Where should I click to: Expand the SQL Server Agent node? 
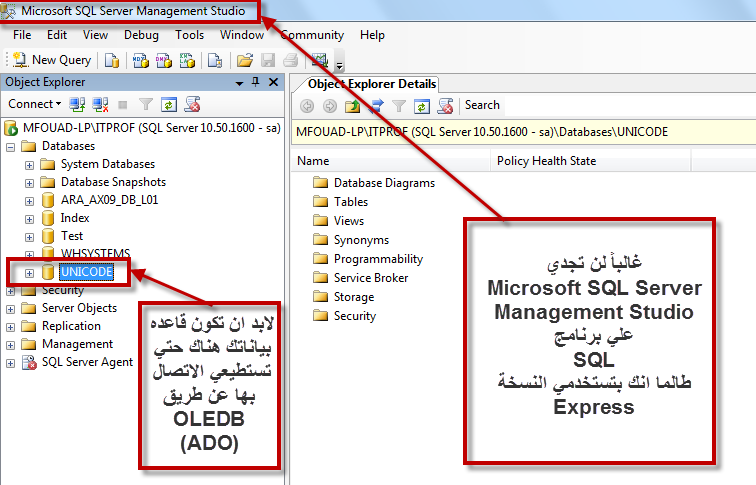pyautogui.click(x=11, y=364)
